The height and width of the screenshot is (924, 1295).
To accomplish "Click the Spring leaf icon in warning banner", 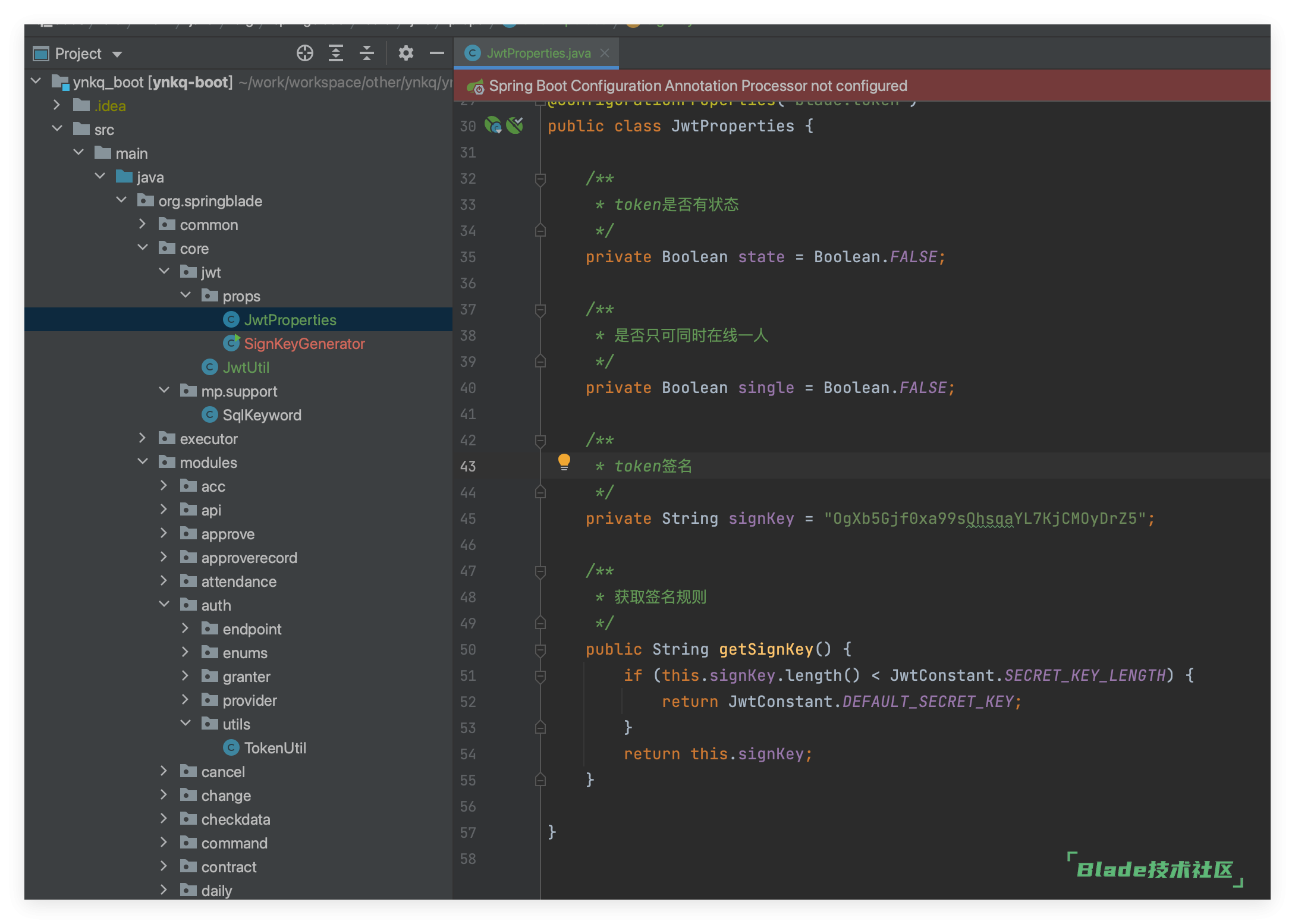I will click(x=475, y=87).
